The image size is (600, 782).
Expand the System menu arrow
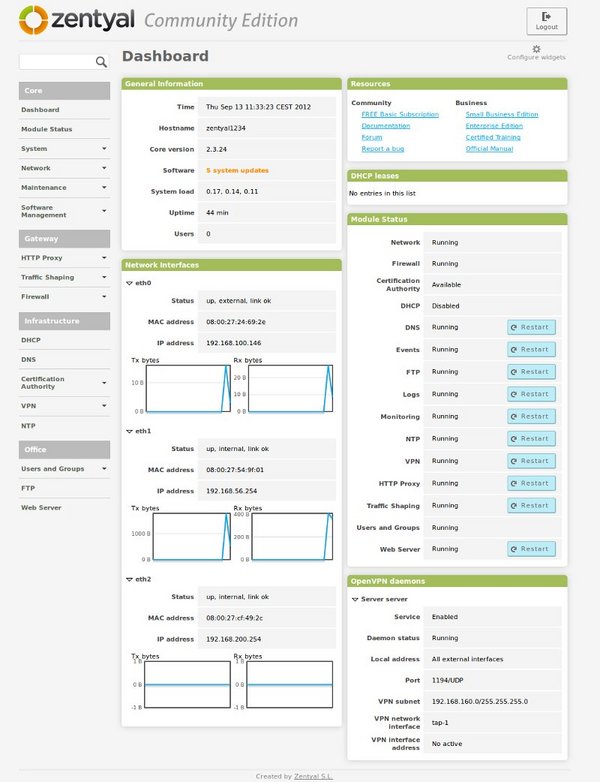104,149
